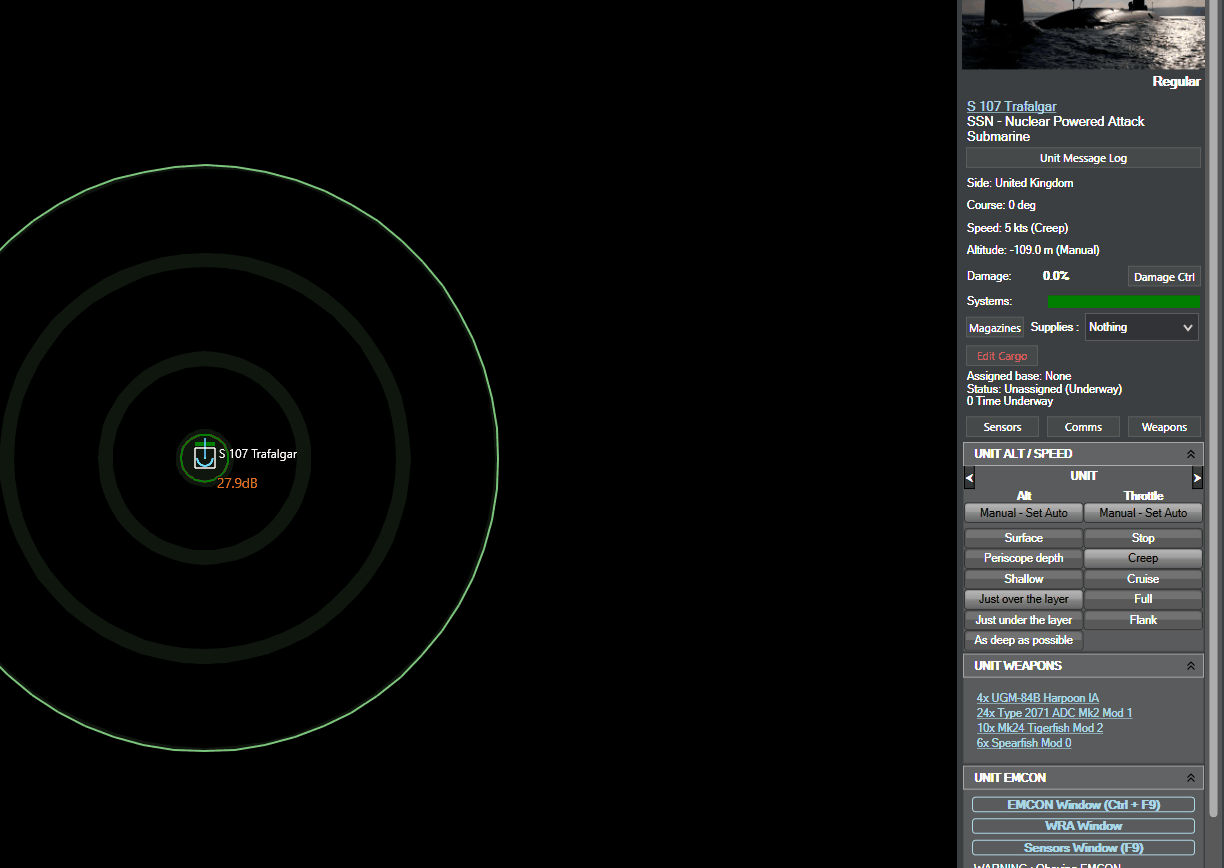Open the Comms button
Viewport: 1224px width, 868px height.
point(1083,427)
